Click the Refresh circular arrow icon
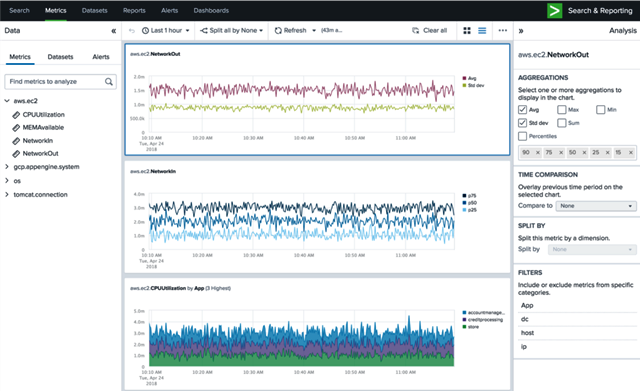The width and height of the screenshot is (640, 391). click(278, 31)
